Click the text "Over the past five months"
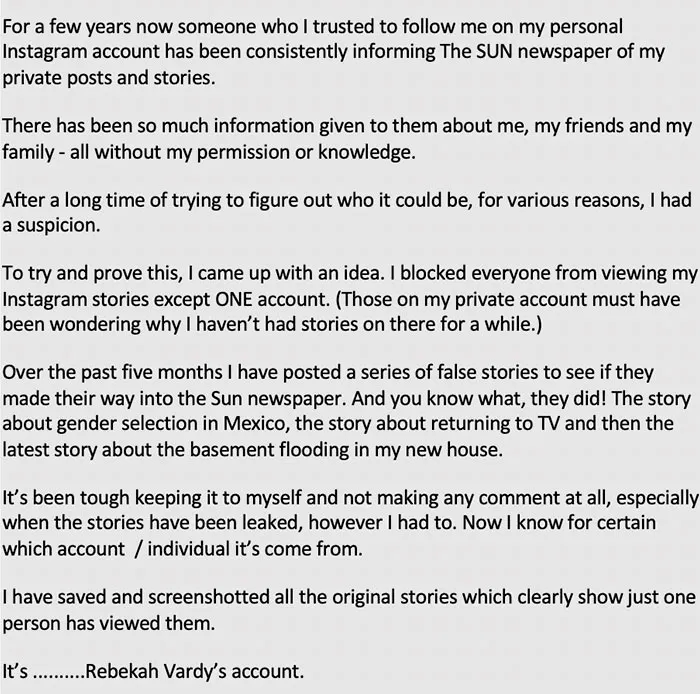Screen dimensions: 700x694 coord(112,373)
